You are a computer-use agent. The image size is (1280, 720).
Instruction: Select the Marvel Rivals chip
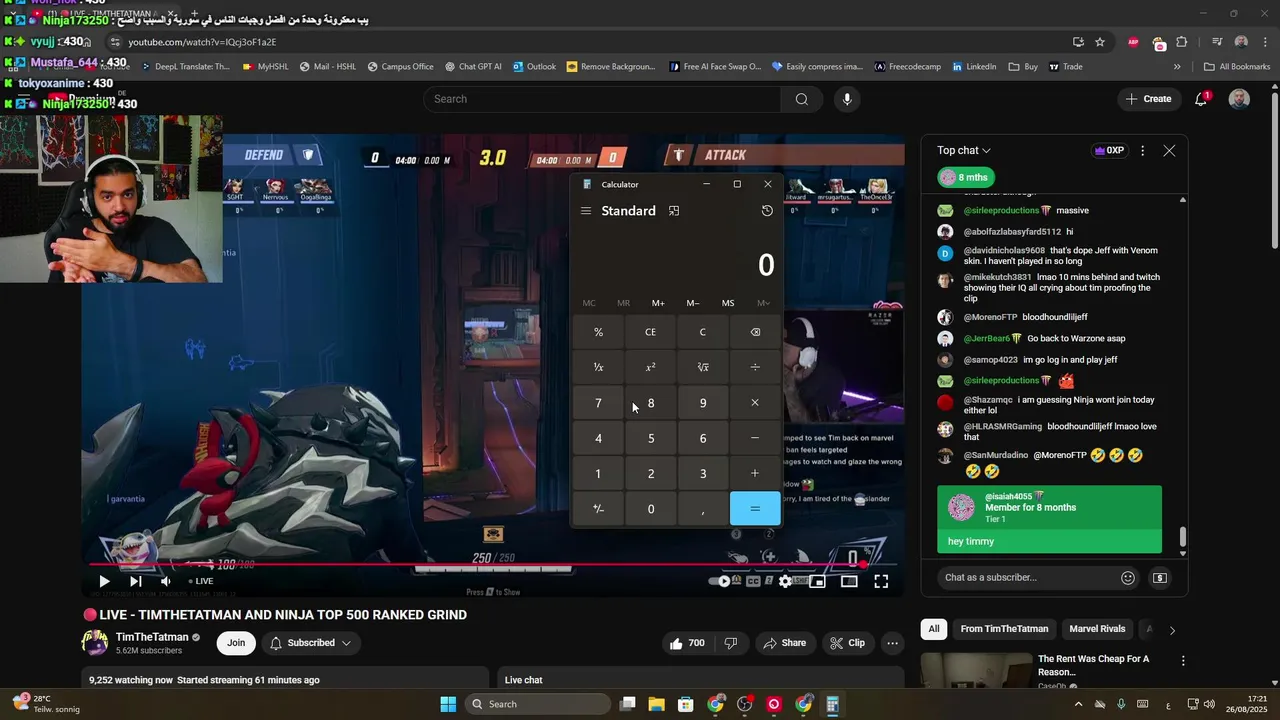click(x=1097, y=629)
